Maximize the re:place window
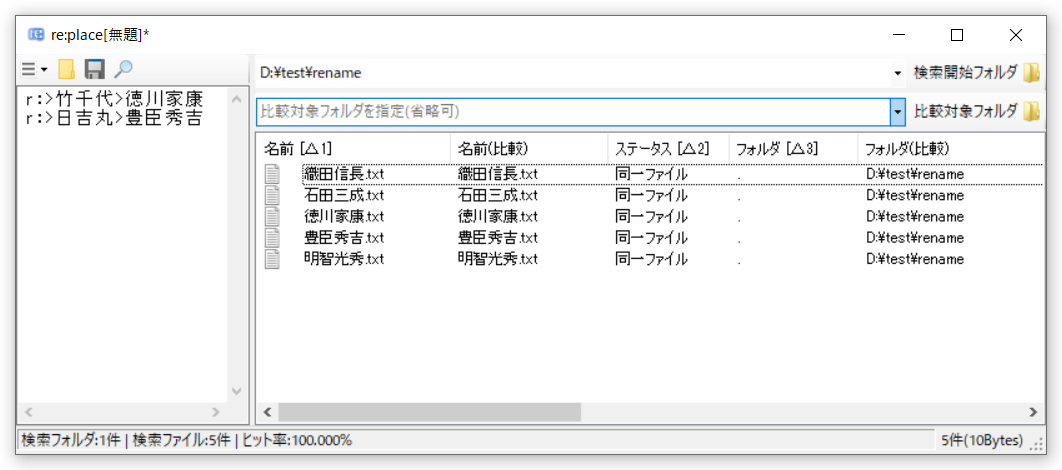This screenshot has width=1062, height=470. pyautogui.click(x=956, y=35)
